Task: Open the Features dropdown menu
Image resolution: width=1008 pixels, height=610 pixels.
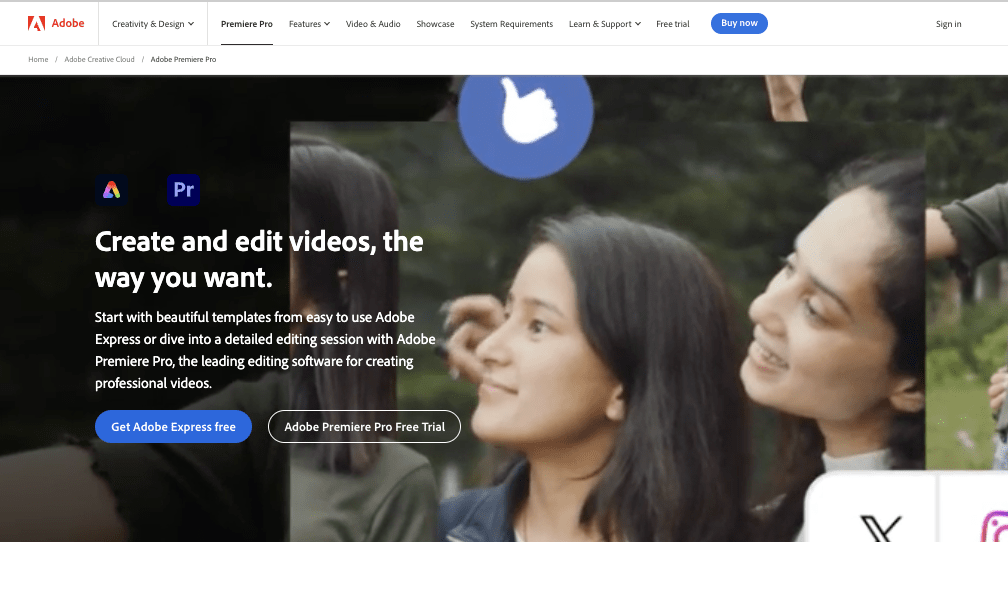Action: tap(309, 24)
